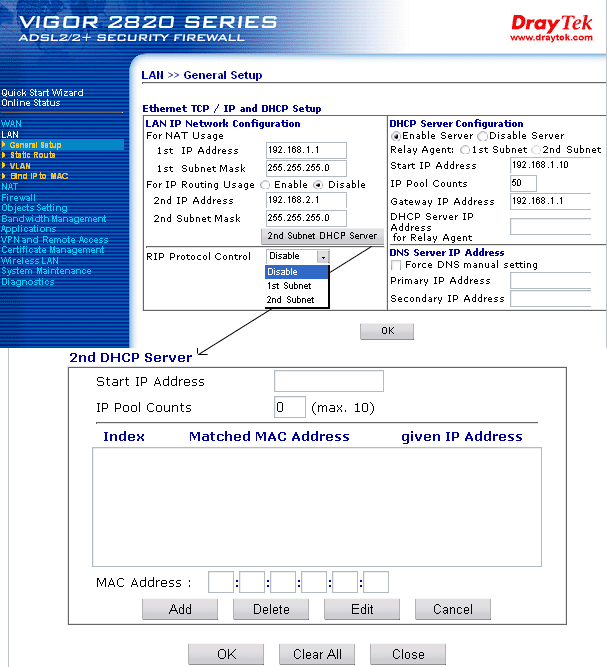Screen dimensions: 607x667
Task: Click OK in 2nd DHCP Server dialog
Action: pos(226,654)
